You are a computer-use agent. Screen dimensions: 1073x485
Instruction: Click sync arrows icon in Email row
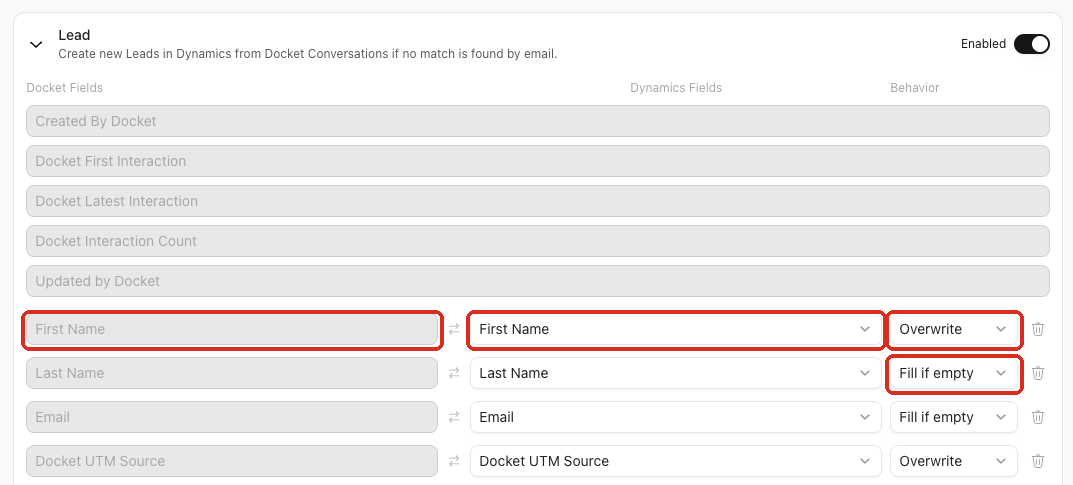point(454,417)
